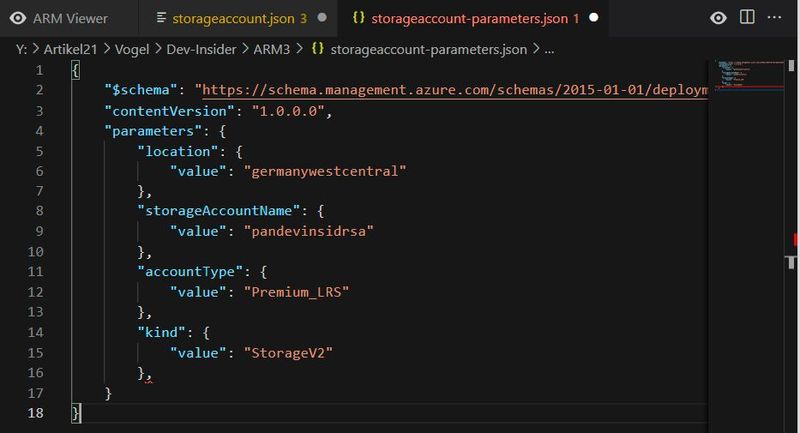
Task: Click the "StorageV2" value
Action: coord(288,353)
